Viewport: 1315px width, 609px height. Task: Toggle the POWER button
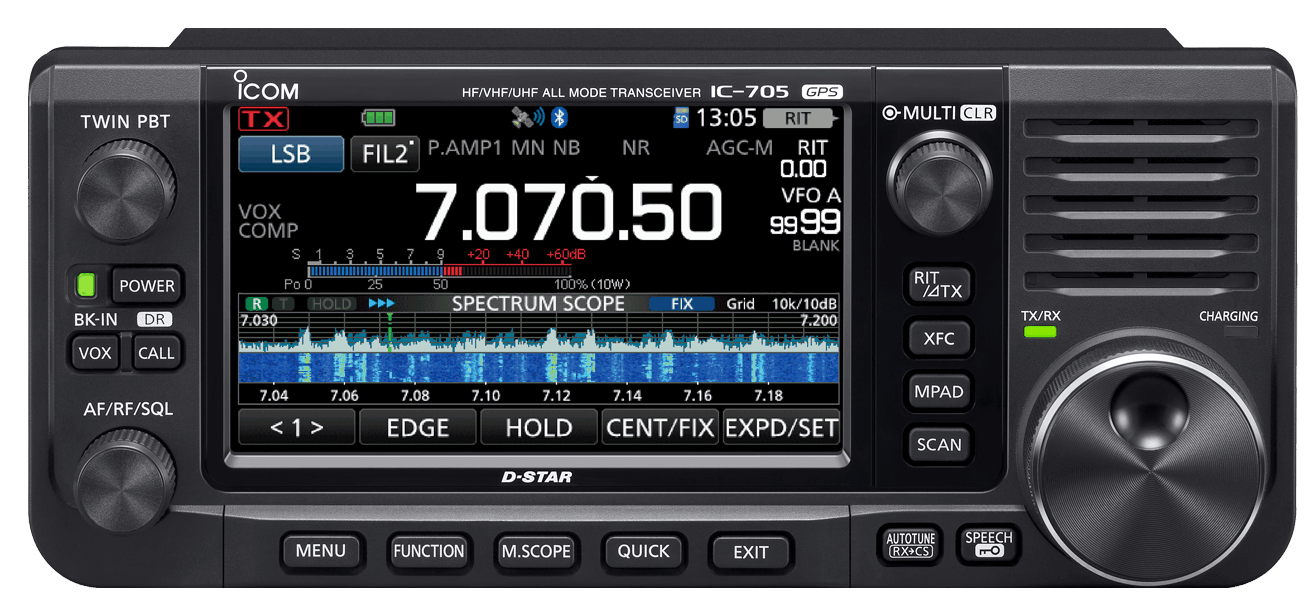coord(147,286)
